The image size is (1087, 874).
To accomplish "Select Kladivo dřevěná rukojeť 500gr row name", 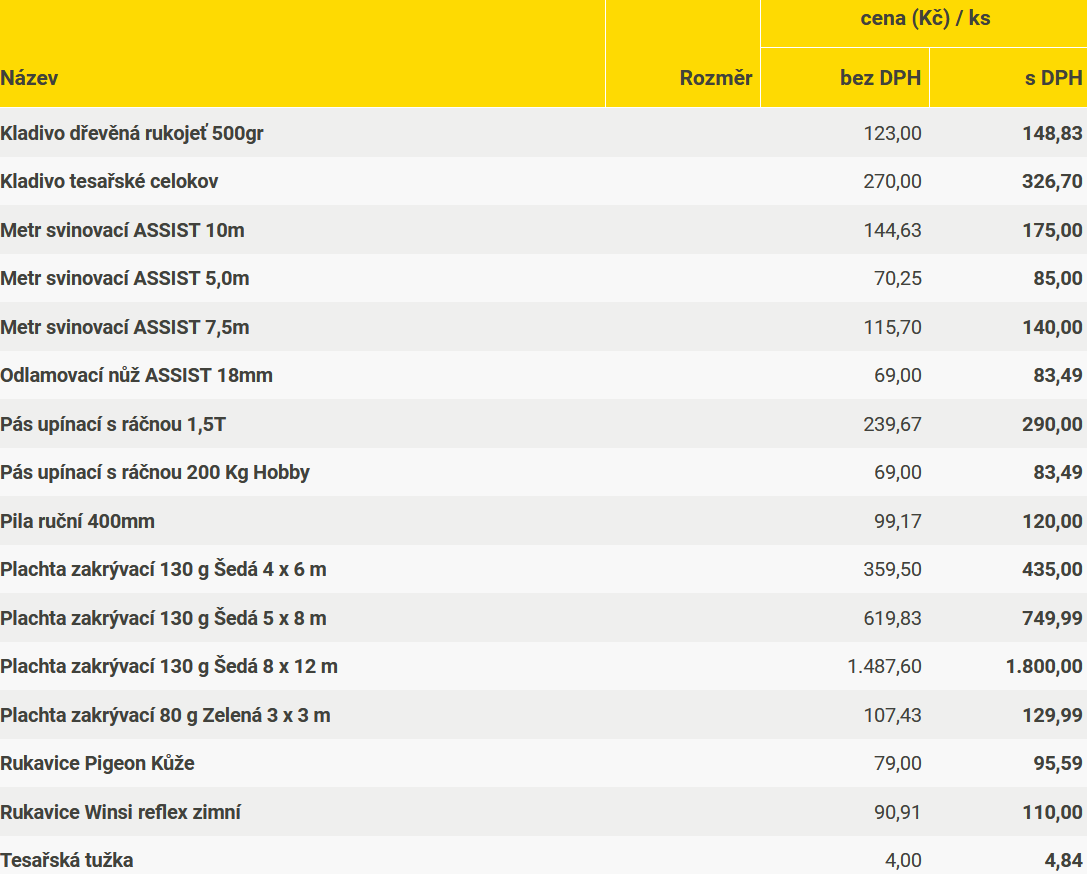I will (132, 133).
